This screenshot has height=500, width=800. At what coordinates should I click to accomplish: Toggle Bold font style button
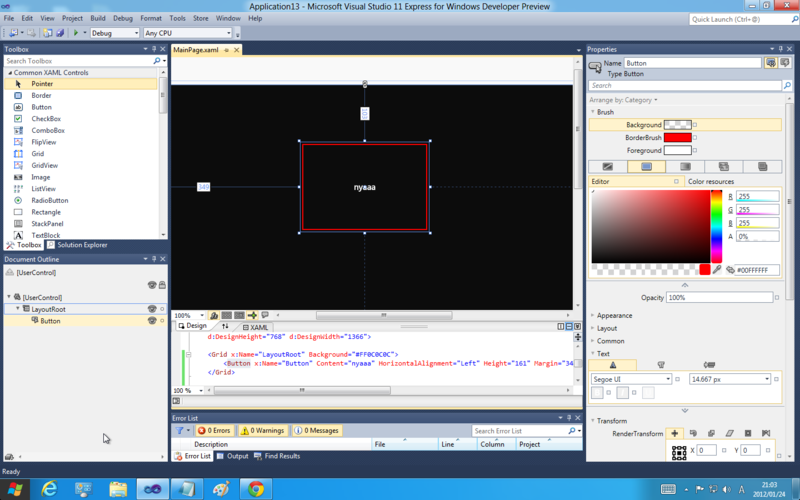click(x=597, y=392)
